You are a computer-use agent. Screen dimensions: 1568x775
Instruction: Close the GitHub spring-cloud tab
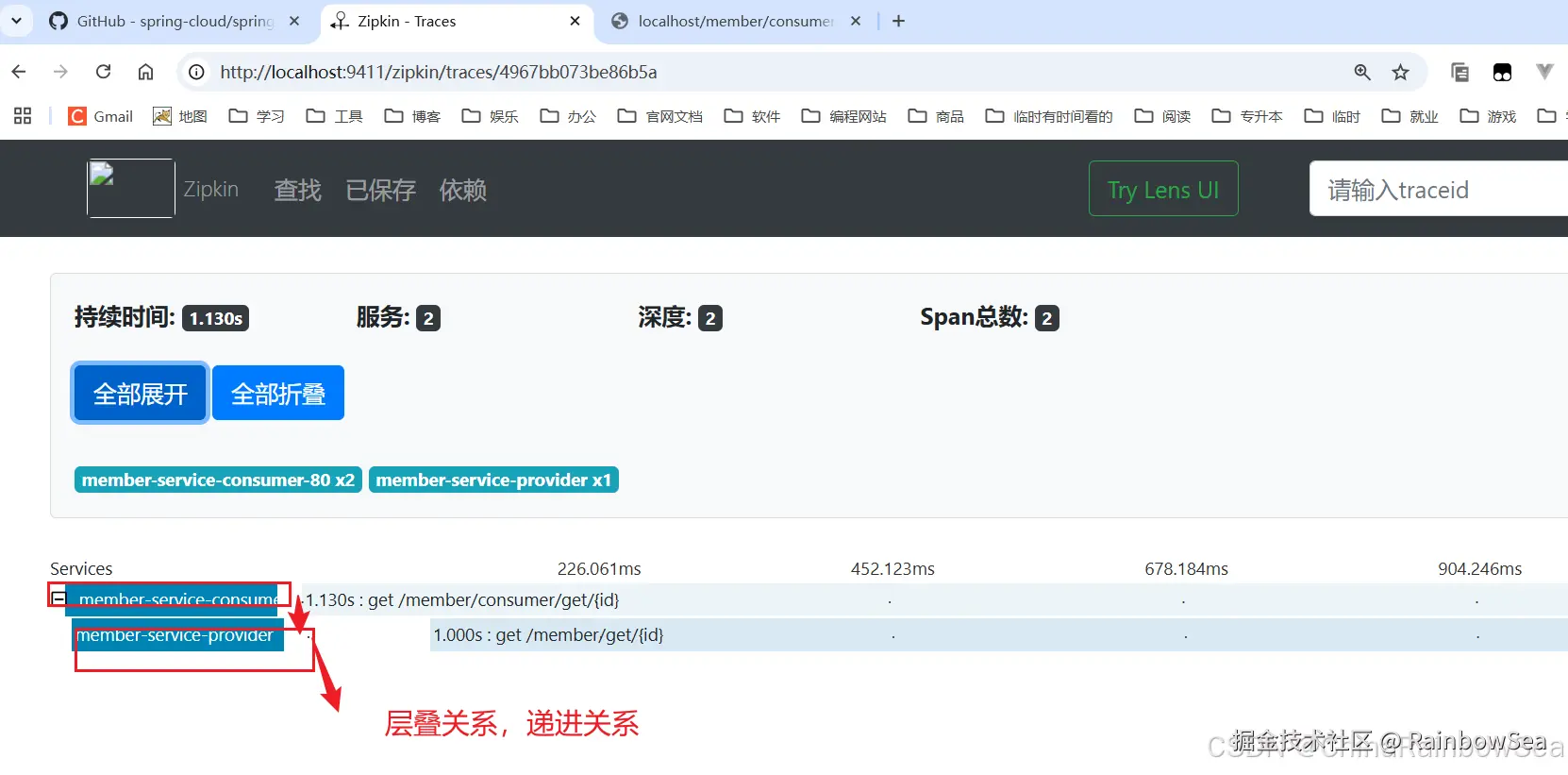point(294,21)
